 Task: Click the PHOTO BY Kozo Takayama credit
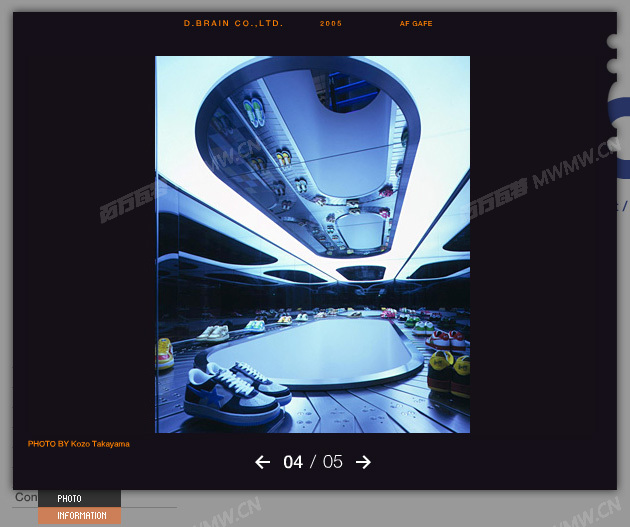(x=79, y=444)
